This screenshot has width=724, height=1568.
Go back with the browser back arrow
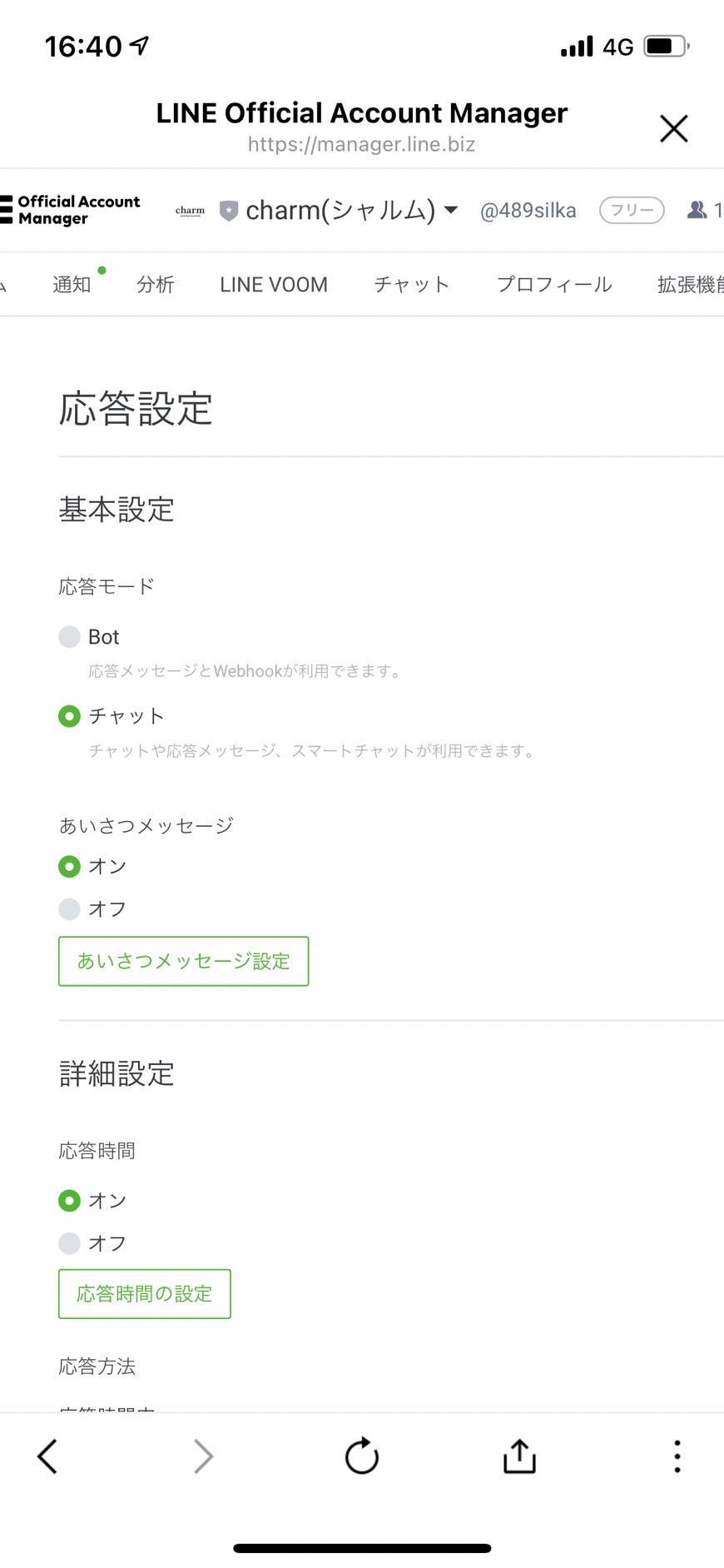coord(47,1456)
